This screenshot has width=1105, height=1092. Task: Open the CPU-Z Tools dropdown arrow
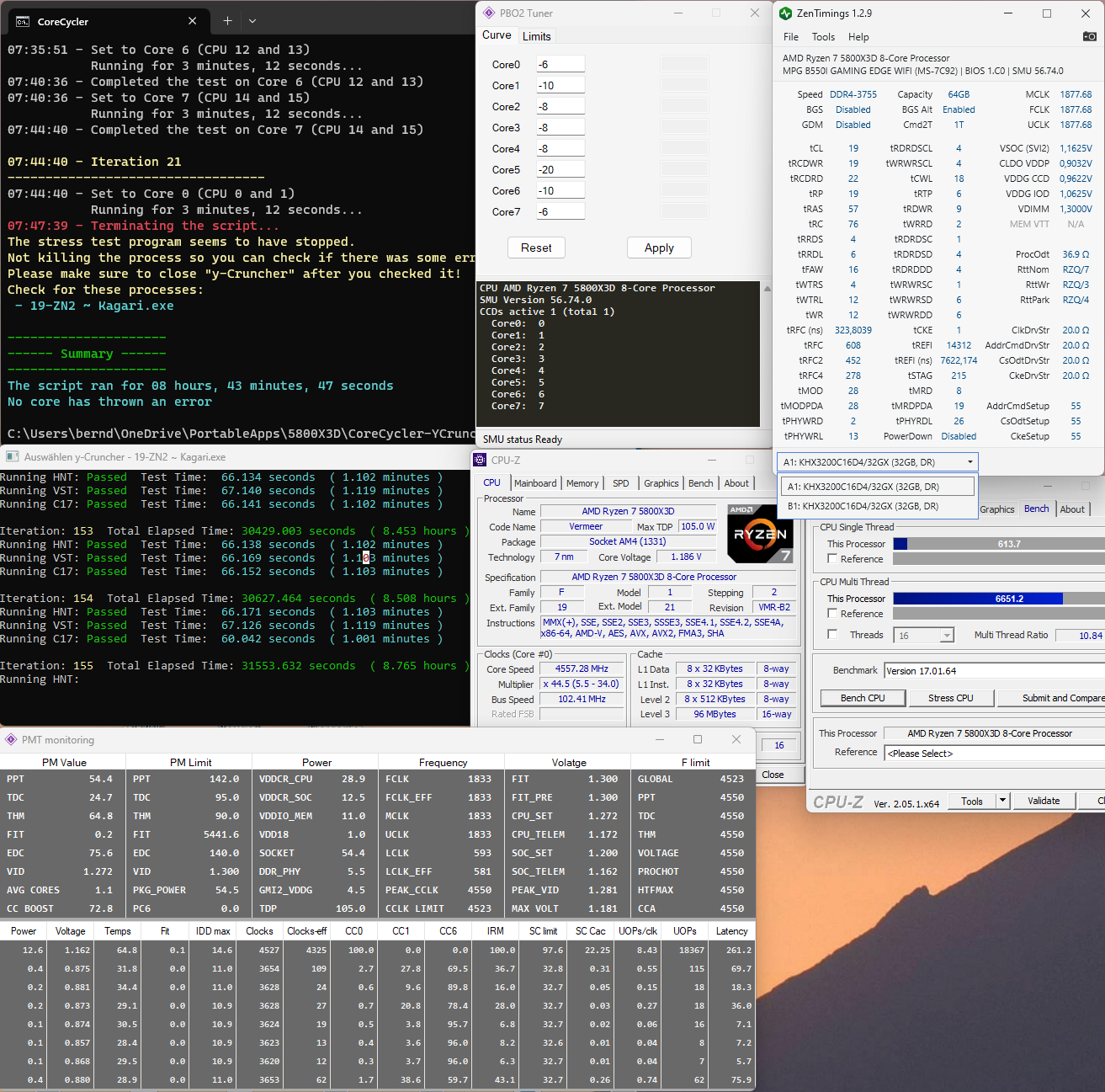(1002, 801)
